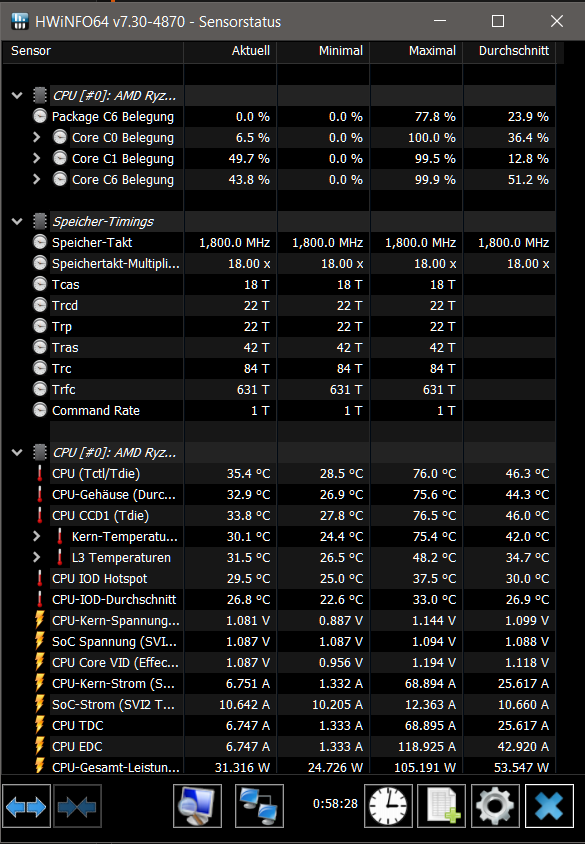Collapse the second CPU [#0]: AMD Ryz... group
Viewport: 585px width, 844px height.
pyautogui.click(x=17, y=453)
